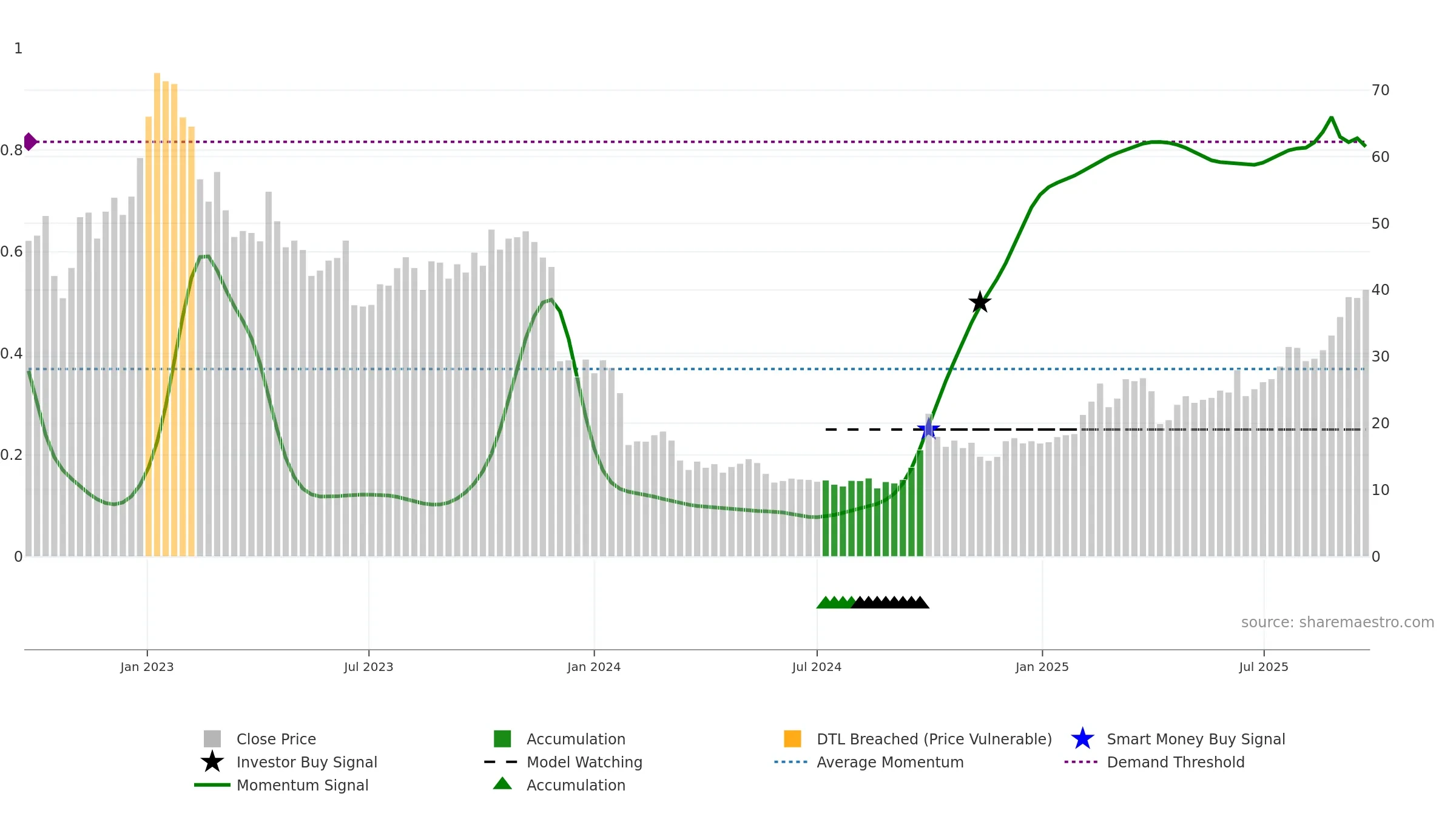Click the blue star legend icon
The height and width of the screenshot is (819, 1456).
pos(1082,739)
